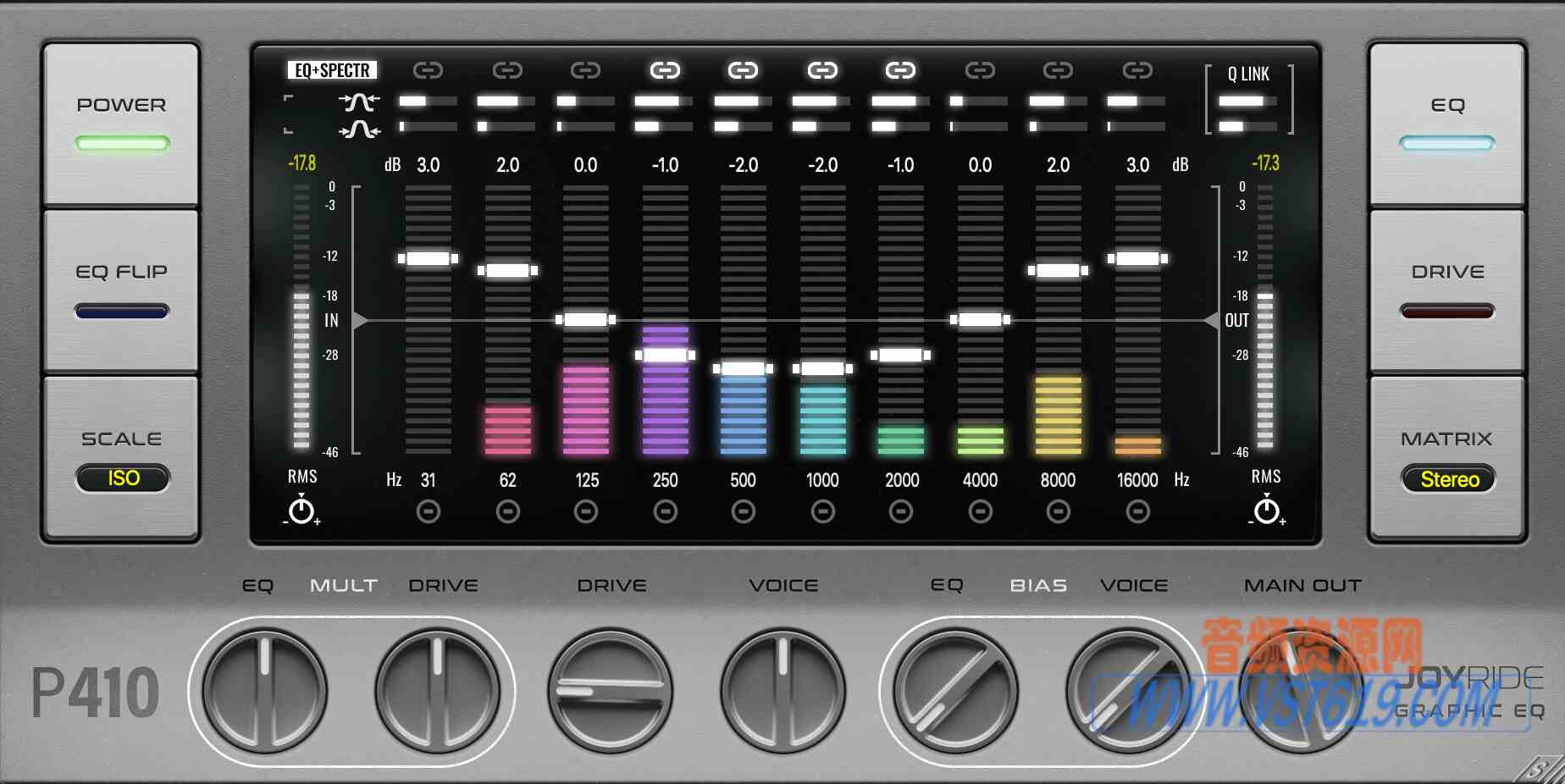1565x784 pixels.
Task: Click the right RMS dial icon
Action: coord(1264,511)
